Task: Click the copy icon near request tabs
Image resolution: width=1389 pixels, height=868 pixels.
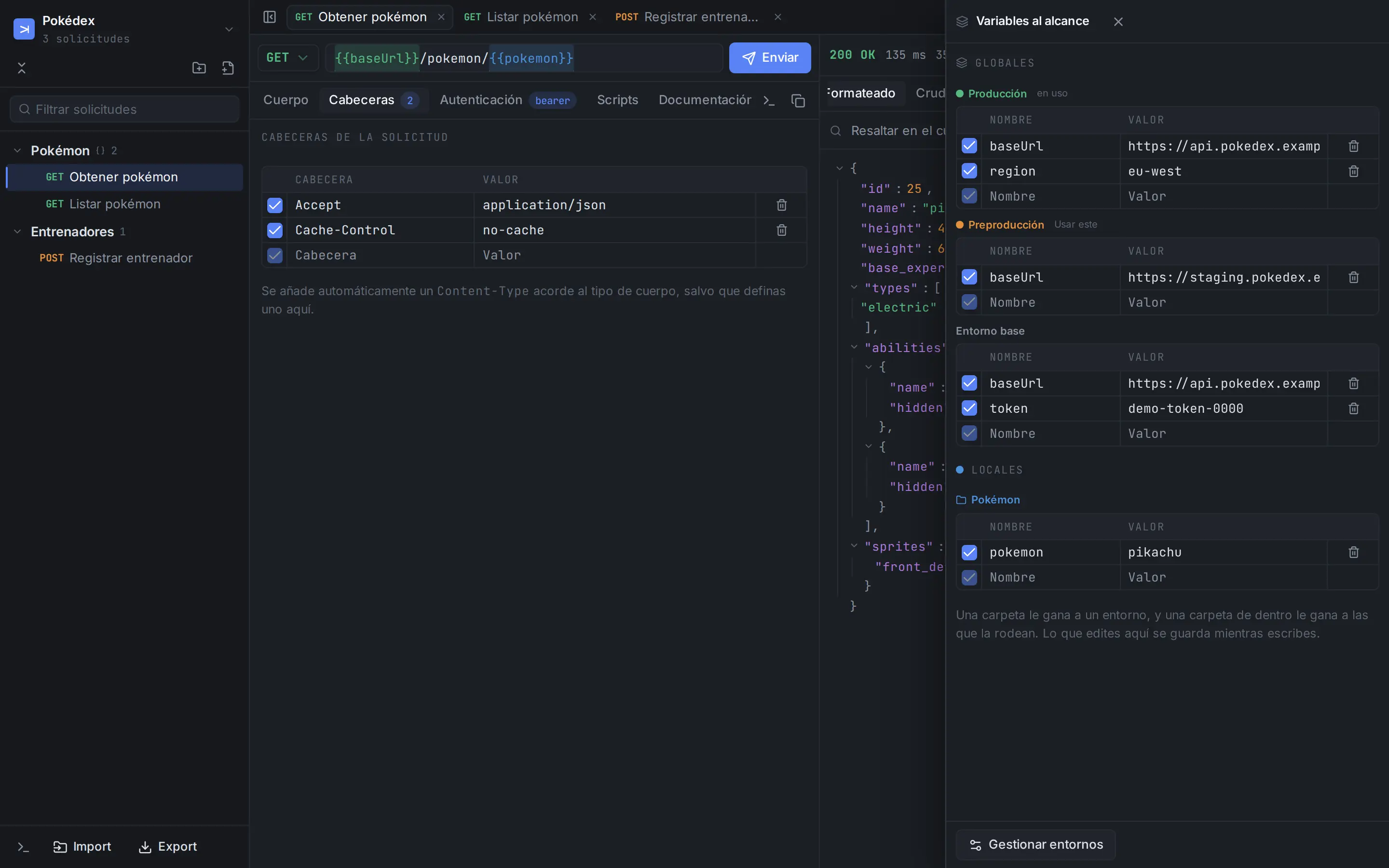Action: pyautogui.click(x=798, y=100)
